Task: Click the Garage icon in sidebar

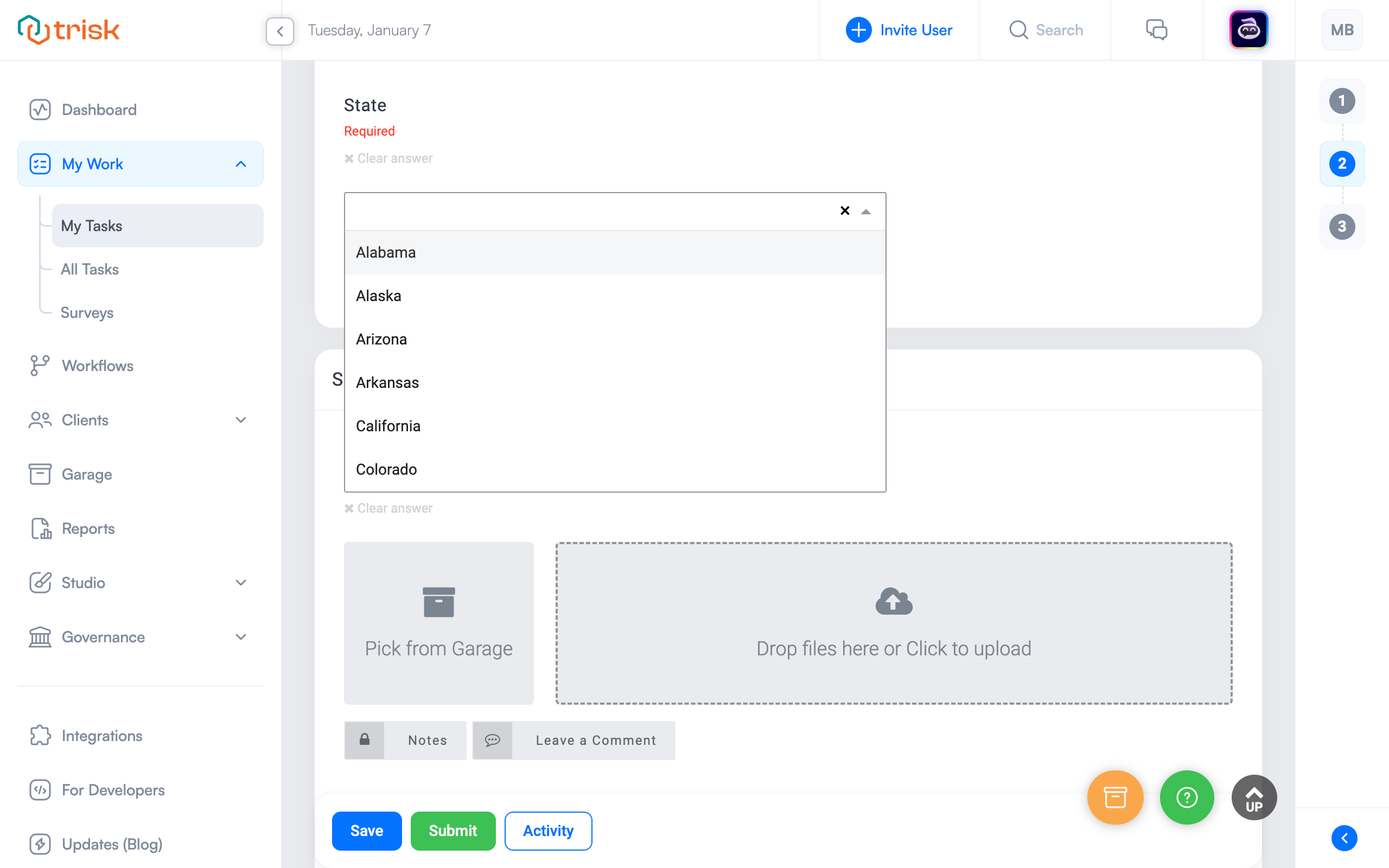Action: coord(40,473)
